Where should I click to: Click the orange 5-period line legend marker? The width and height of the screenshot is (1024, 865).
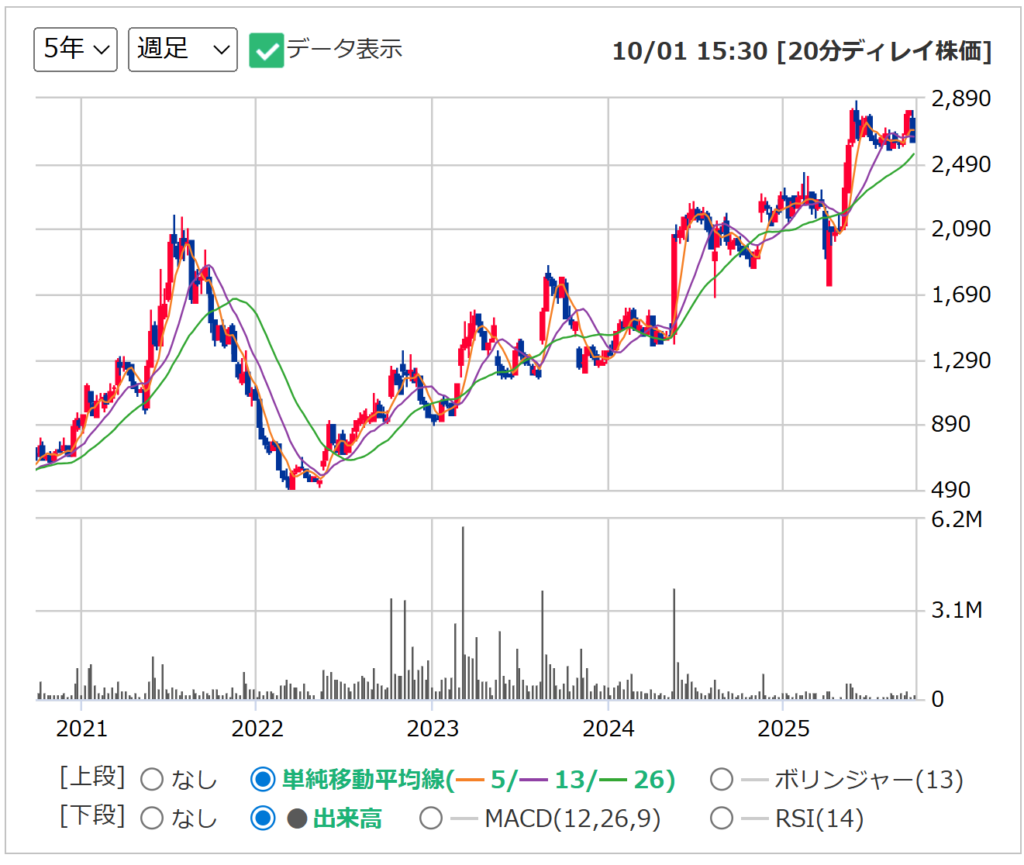470,779
